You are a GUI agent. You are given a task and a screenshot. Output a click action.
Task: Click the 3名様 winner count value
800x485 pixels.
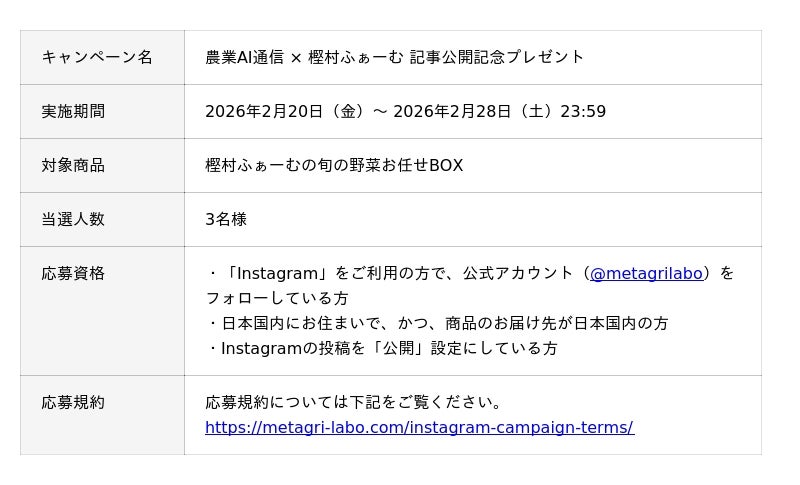coord(226,219)
